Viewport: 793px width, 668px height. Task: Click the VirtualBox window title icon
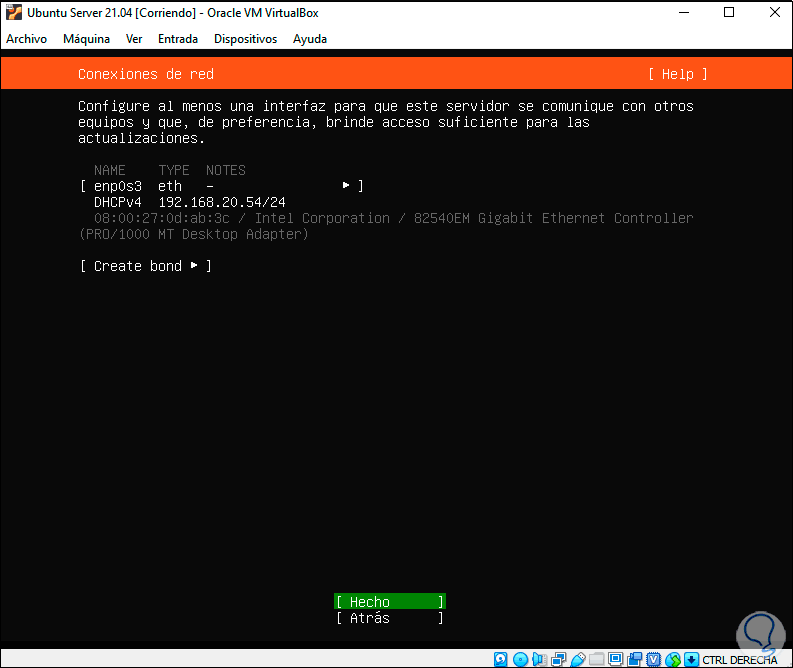14,13
